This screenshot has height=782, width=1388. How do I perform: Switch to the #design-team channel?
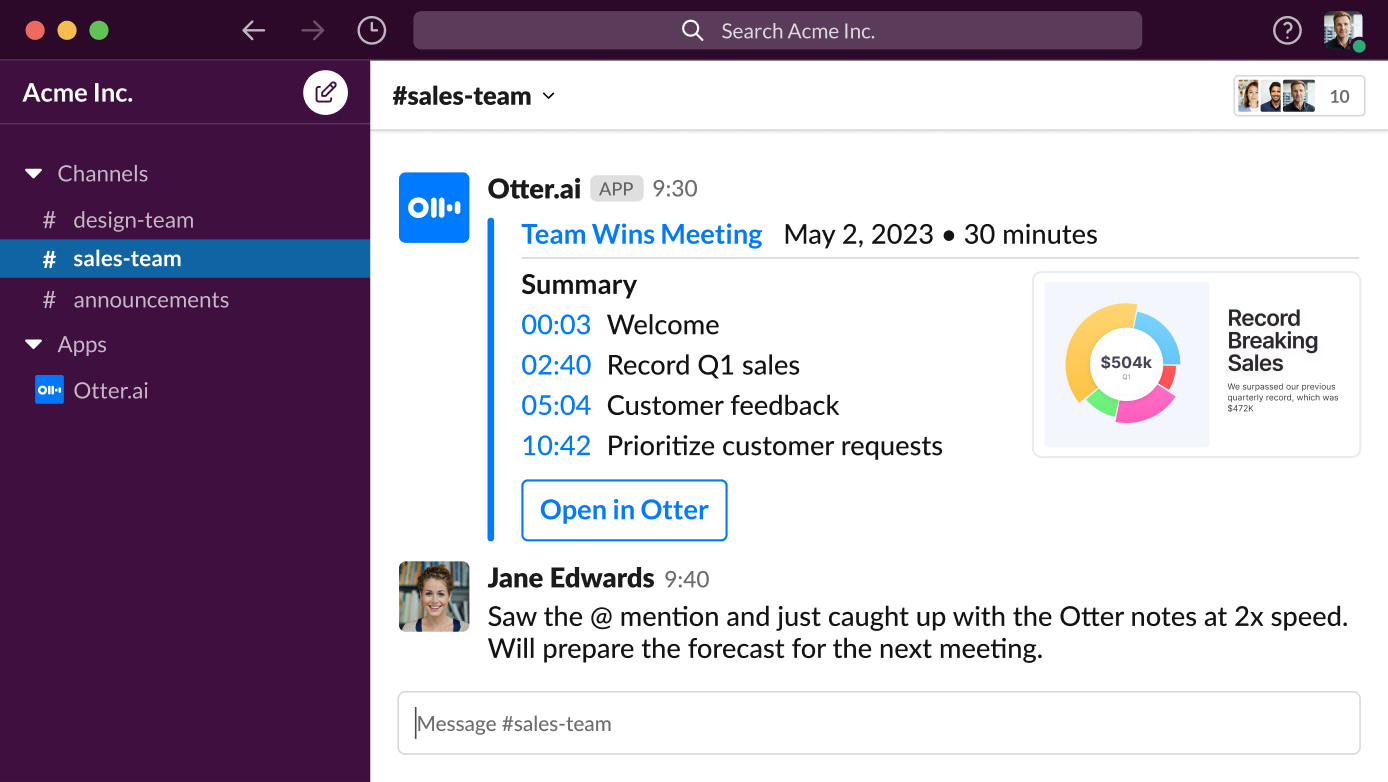[x=134, y=219]
